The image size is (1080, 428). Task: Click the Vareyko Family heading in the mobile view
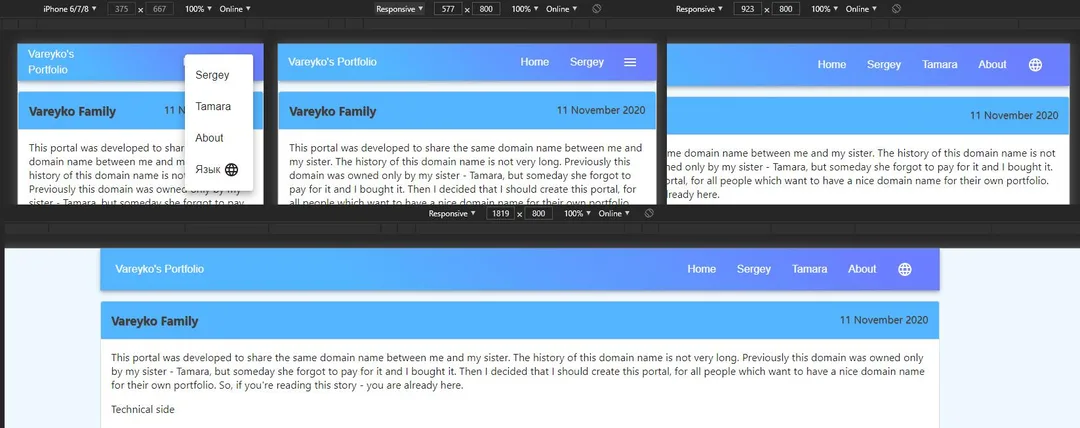[x=72, y=112]
